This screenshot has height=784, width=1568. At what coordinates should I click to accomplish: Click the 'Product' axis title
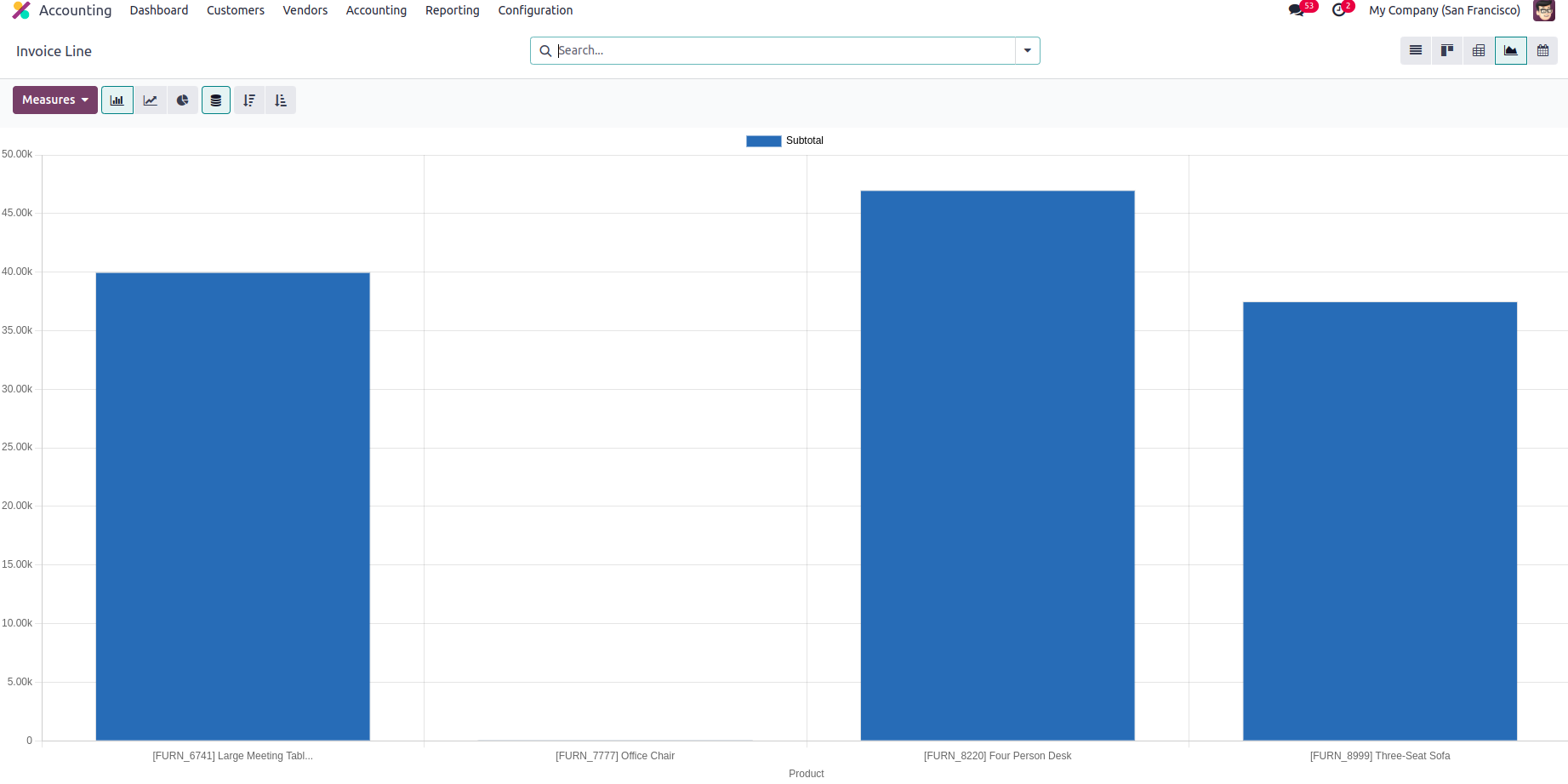pyautogui.click(x=807, y=774)
